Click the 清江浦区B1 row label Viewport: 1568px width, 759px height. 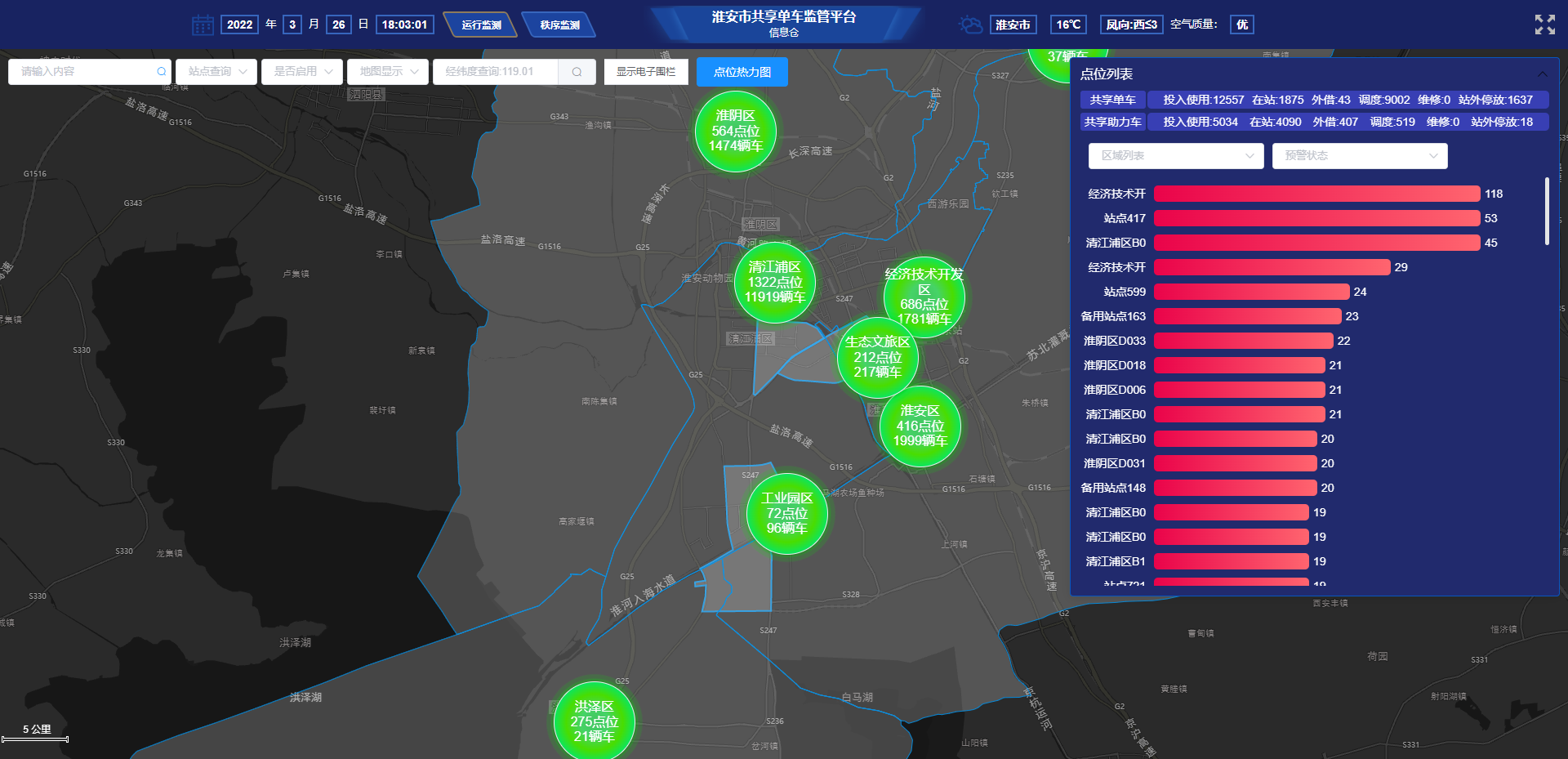click(x=1116, y=561)
